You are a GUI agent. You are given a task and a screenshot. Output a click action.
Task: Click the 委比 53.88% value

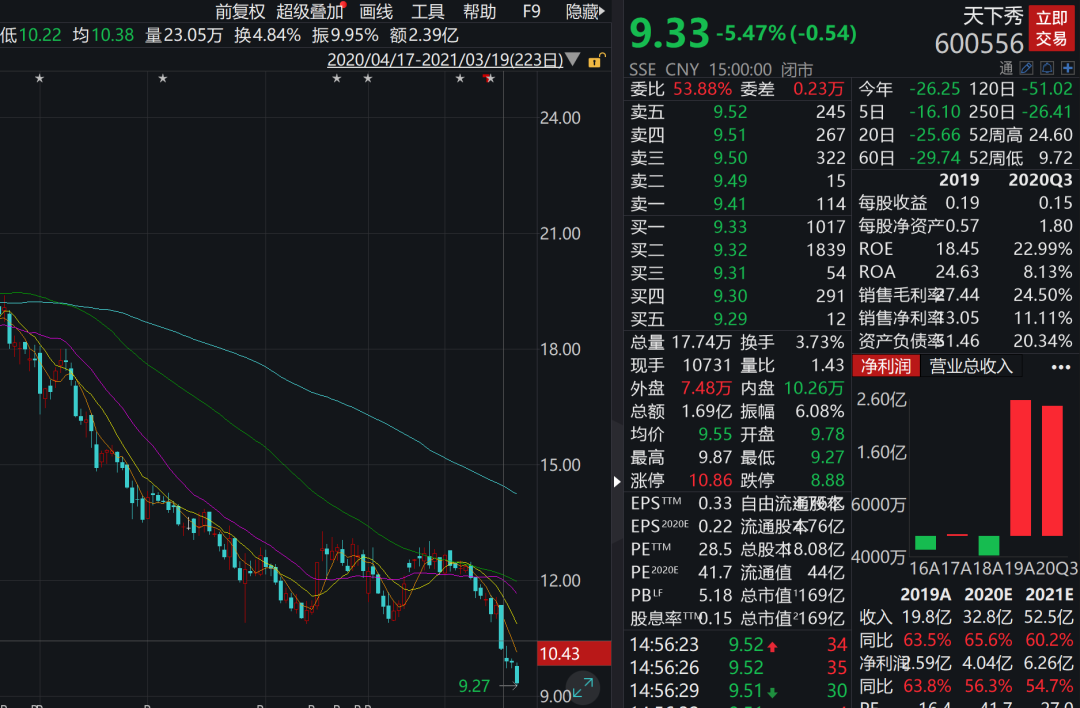click(x=703, y=89)
